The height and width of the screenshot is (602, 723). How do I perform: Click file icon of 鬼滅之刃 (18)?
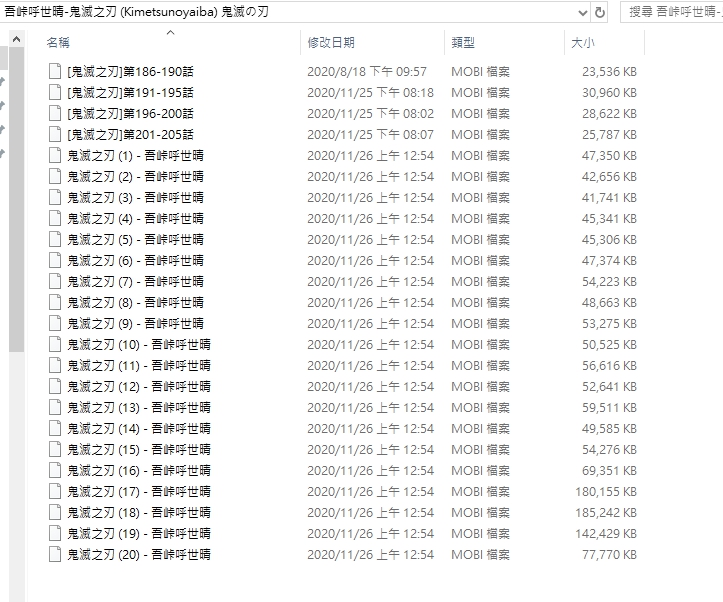click(x=55, y=513)
